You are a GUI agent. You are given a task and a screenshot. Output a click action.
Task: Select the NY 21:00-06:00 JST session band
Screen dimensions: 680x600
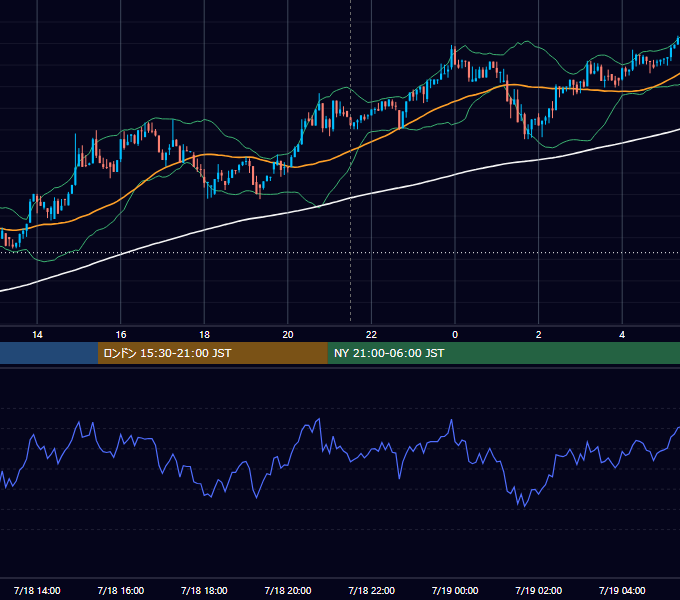[503, 353]
